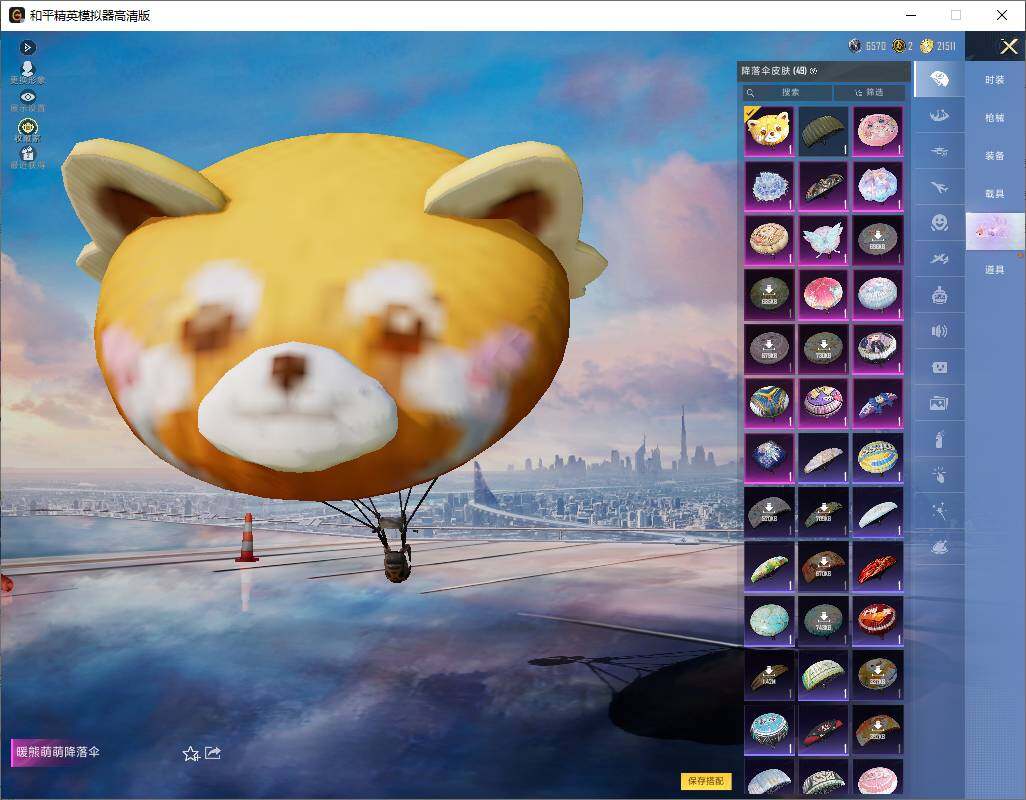Select the highlighted pink pet tab
The height and width of the screenshot is (800, 1026).
(995, 232)
